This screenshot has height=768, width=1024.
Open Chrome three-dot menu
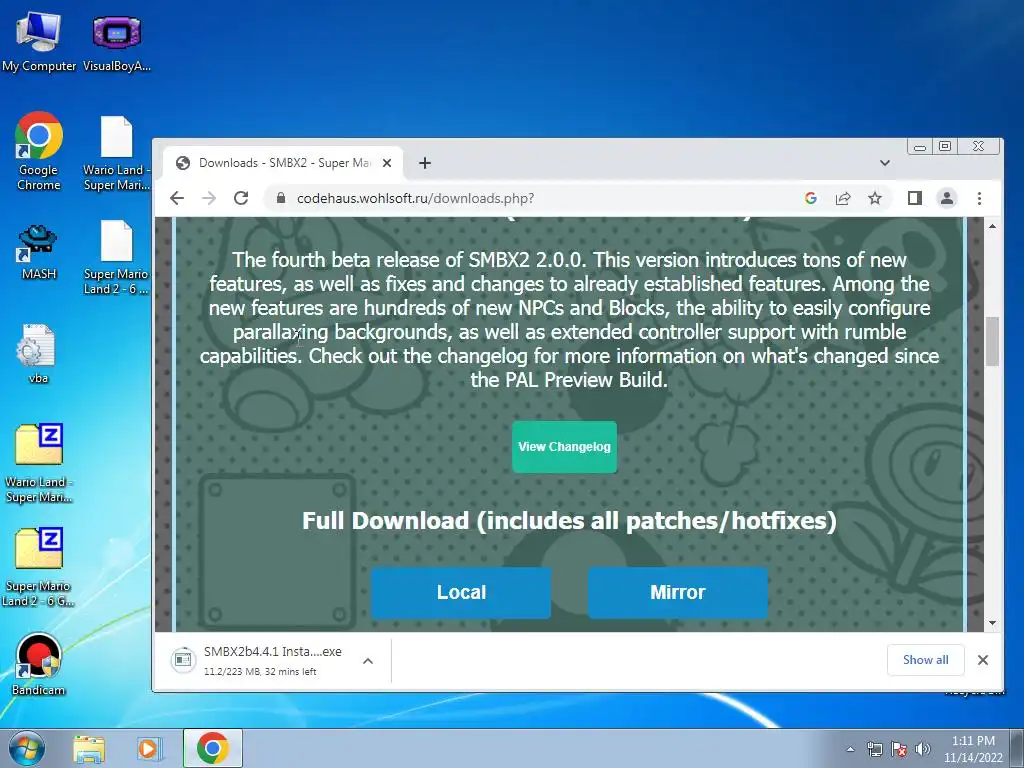(979, 198)
